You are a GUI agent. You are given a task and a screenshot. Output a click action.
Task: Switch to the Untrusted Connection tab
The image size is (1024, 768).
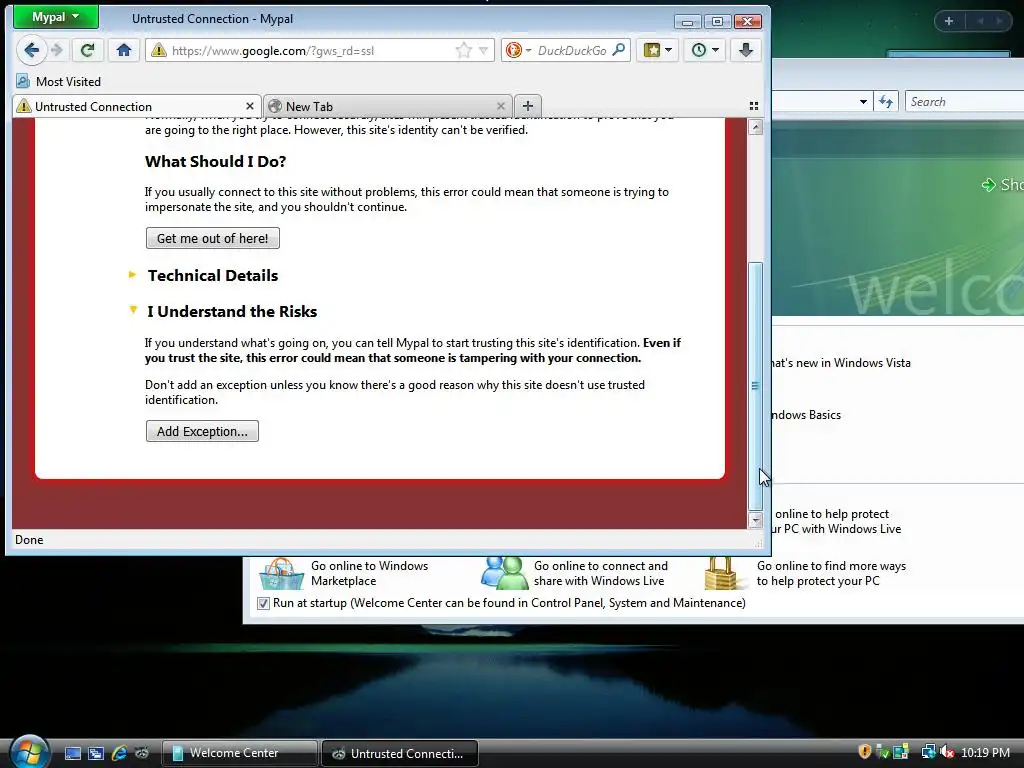pyautogui.click(x=136, y=106)
